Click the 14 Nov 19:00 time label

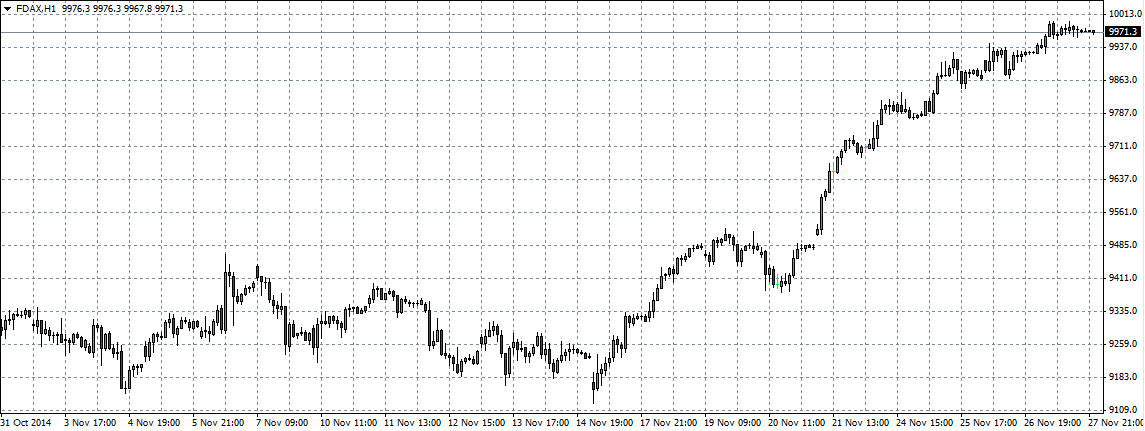[x=605, y=423]
